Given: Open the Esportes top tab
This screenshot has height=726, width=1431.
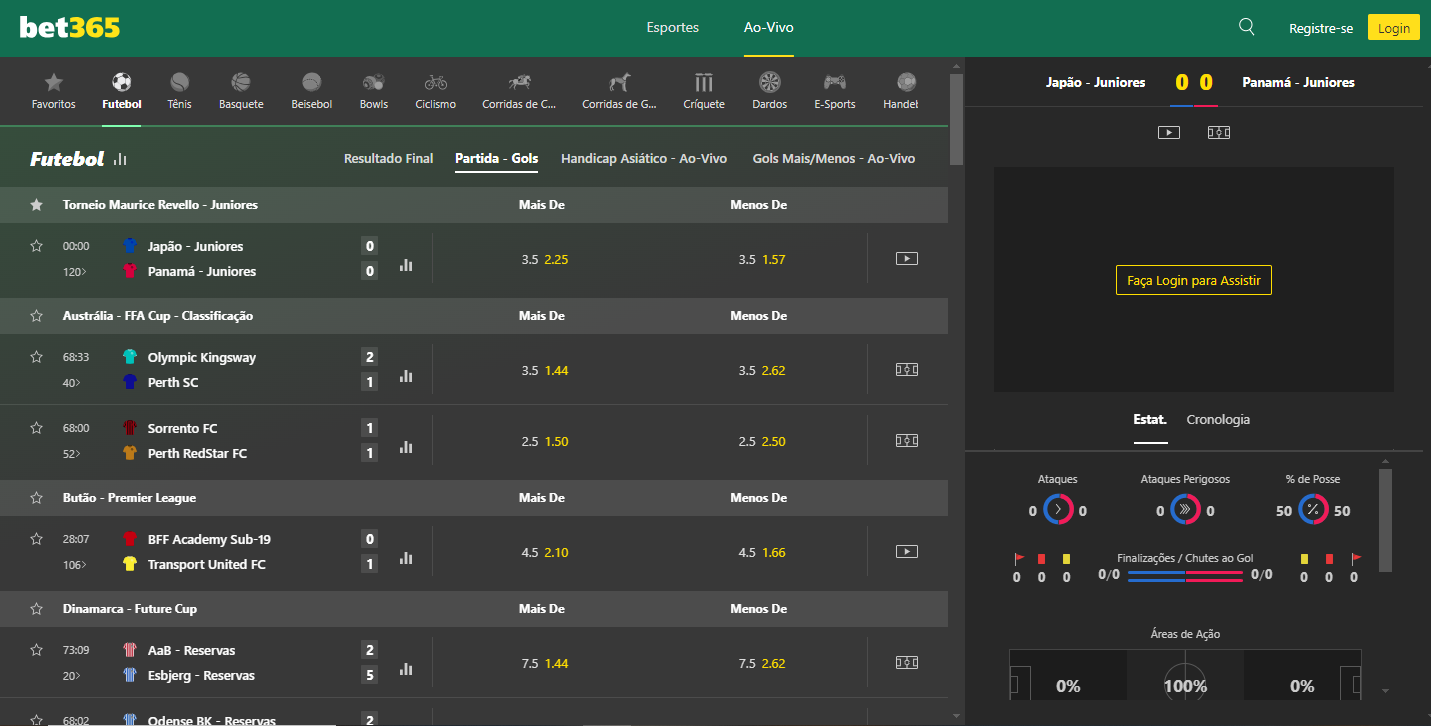Looking at the screenshot, I should (673, 28).
